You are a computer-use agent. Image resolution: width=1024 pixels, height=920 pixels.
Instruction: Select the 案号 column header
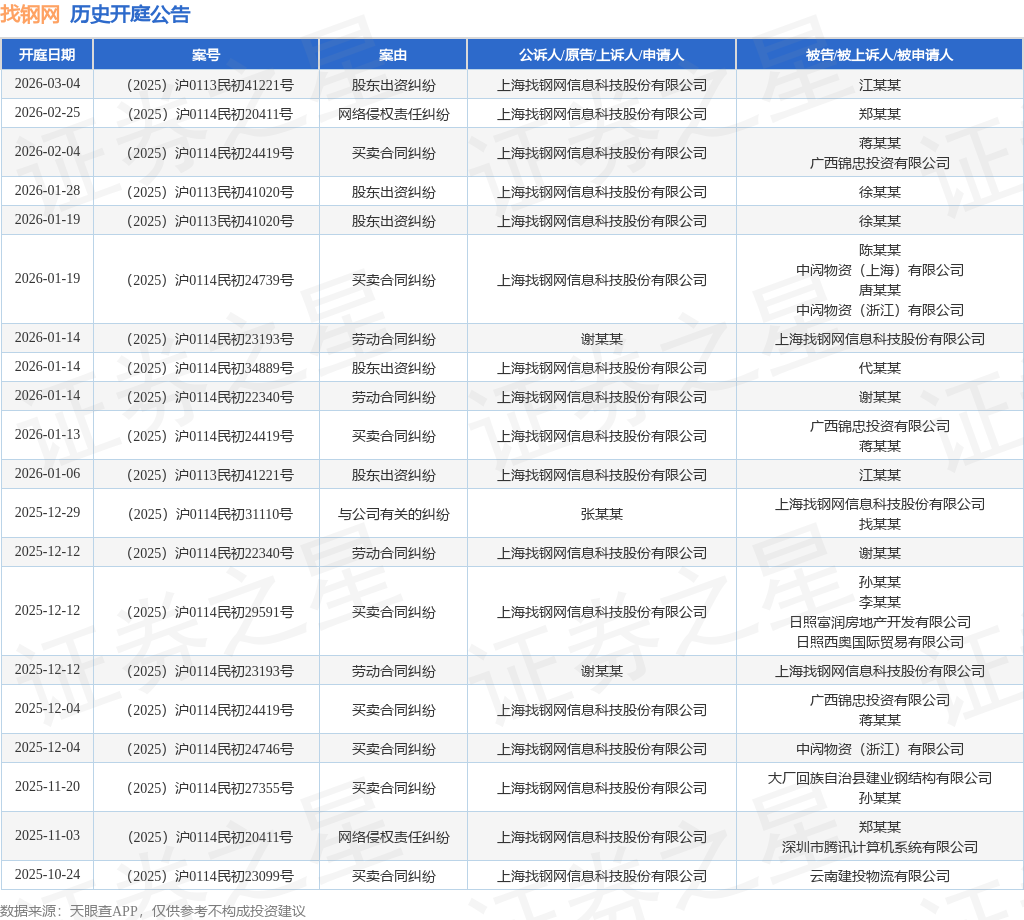tap(206, 55)
